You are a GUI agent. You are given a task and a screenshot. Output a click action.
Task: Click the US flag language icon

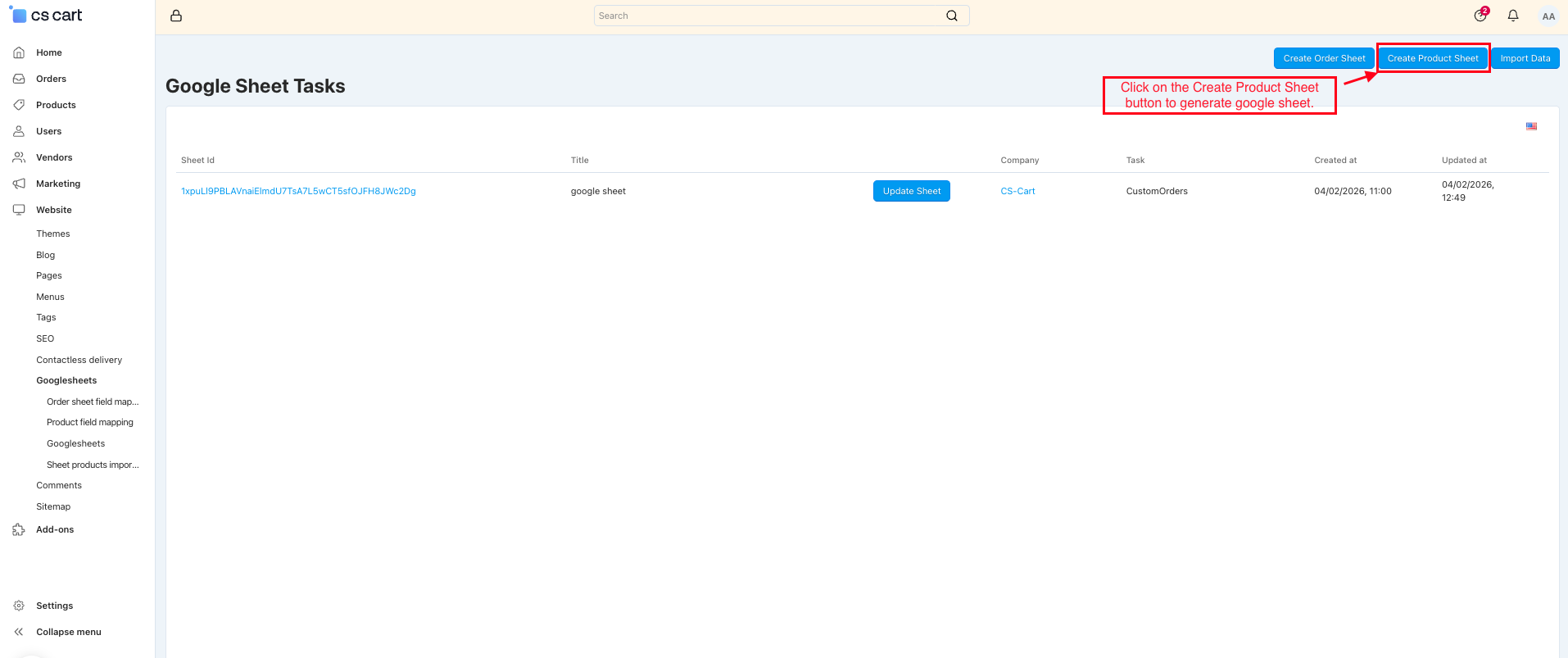pos(1531,126)
